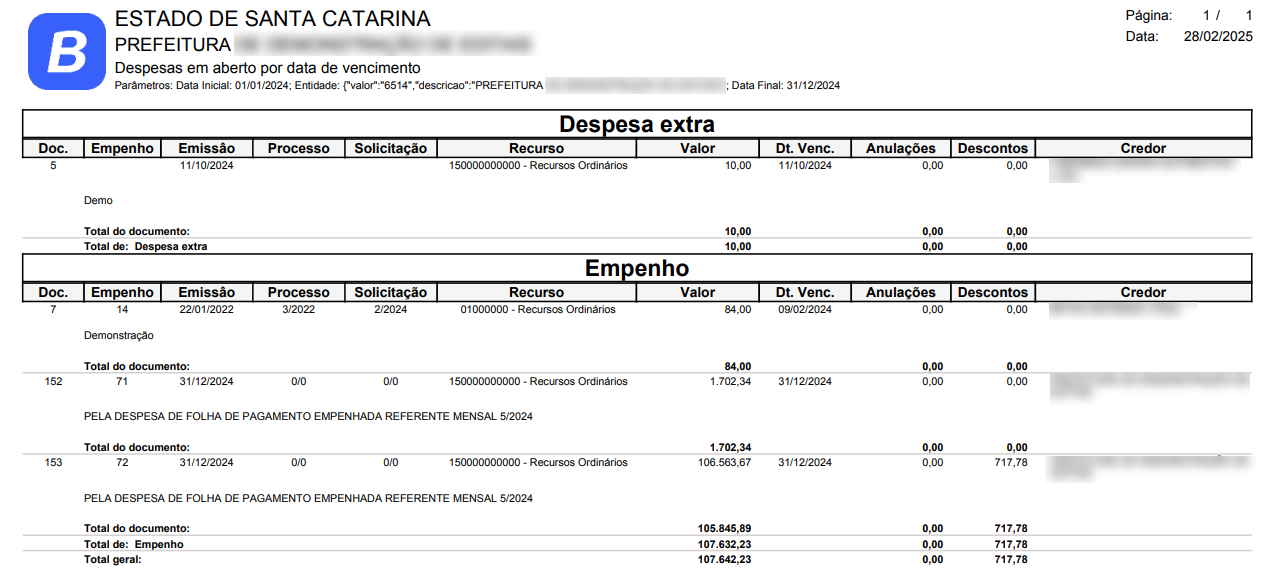This screenshot has width=1279, height=572.
Task: Click the Descontos header in the Empenho table
Action: pyautogui.click(x=992, y=292)
